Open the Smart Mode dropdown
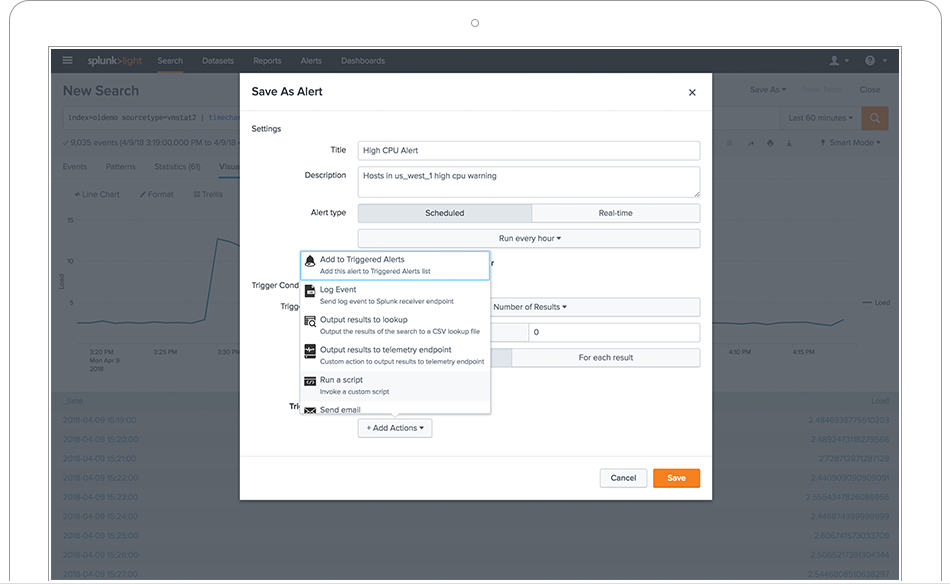 coord(851,143)
